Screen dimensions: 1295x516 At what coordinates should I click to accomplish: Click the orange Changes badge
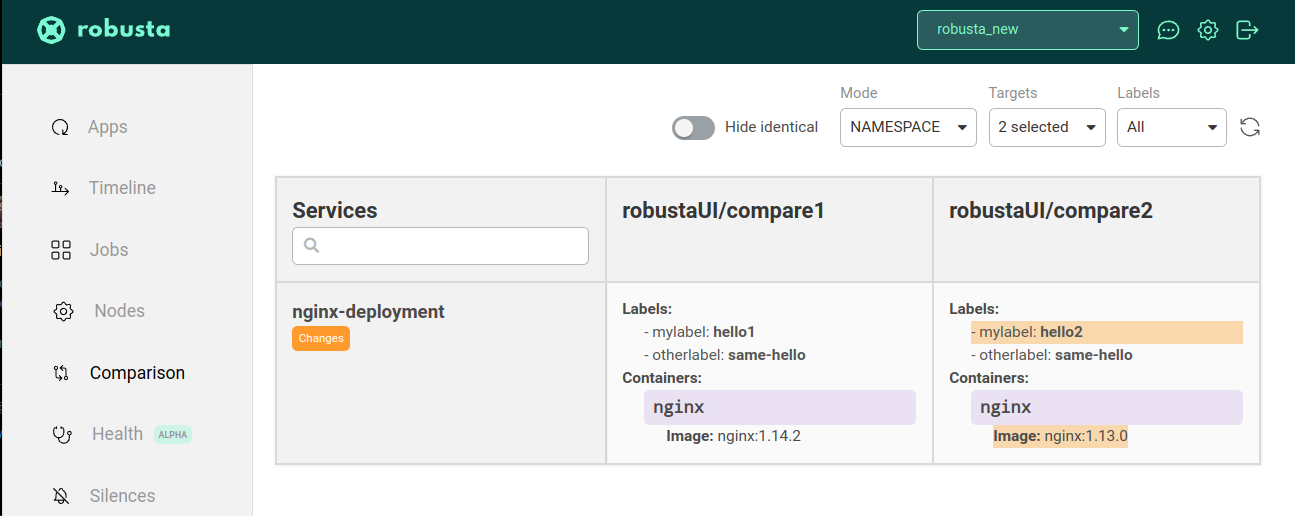(x=321, y=338)
